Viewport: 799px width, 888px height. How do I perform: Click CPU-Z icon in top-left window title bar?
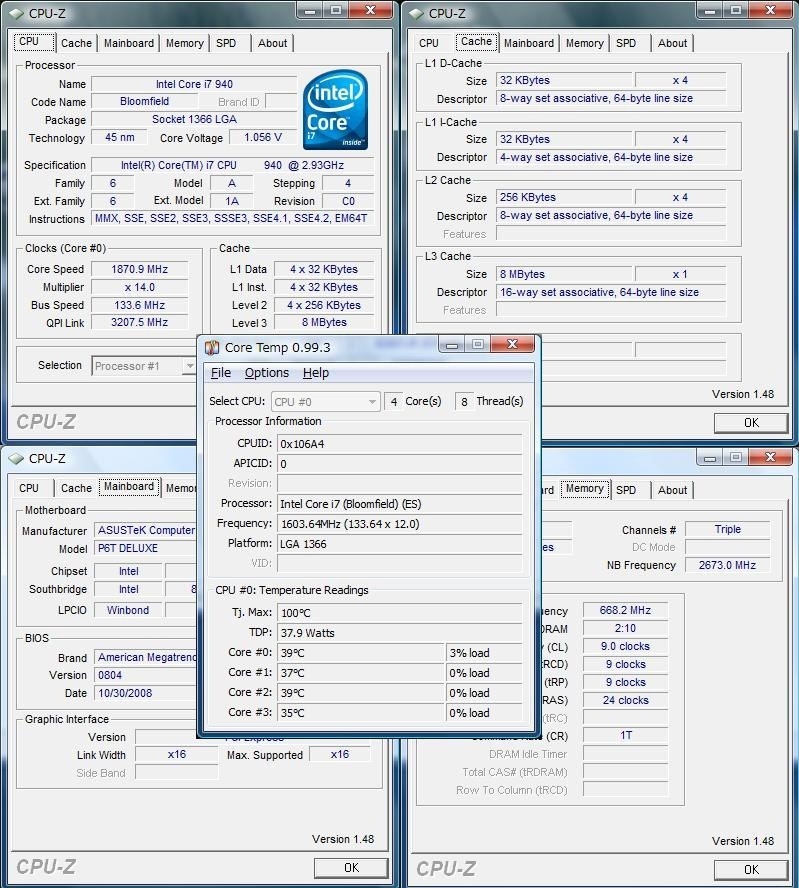[x=15, y=13]
